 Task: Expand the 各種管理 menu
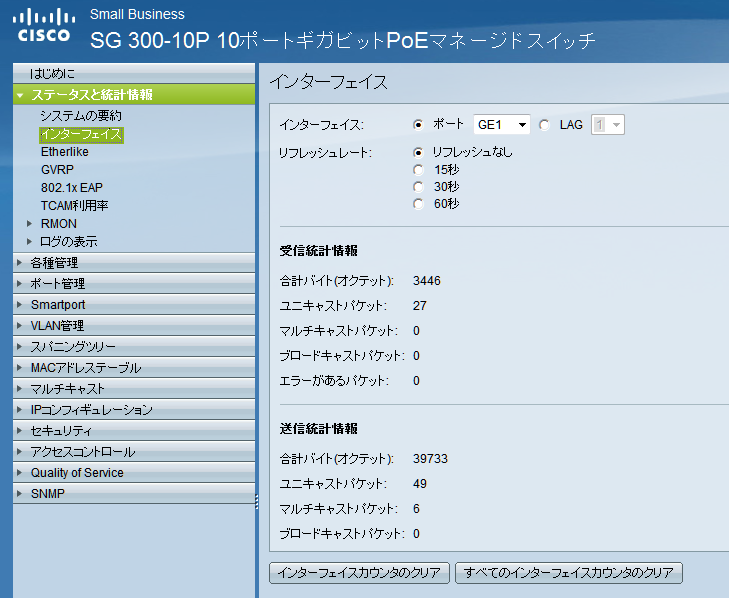point(134,263)
